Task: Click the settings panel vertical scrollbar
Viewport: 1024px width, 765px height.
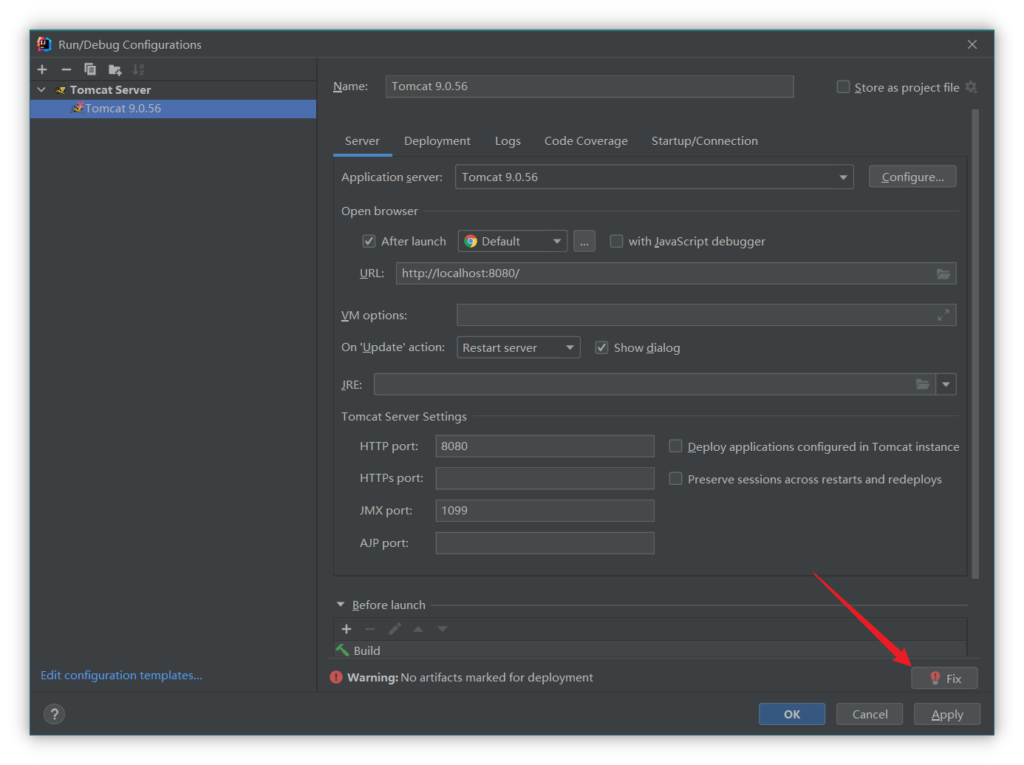Action: click(975, 344)
